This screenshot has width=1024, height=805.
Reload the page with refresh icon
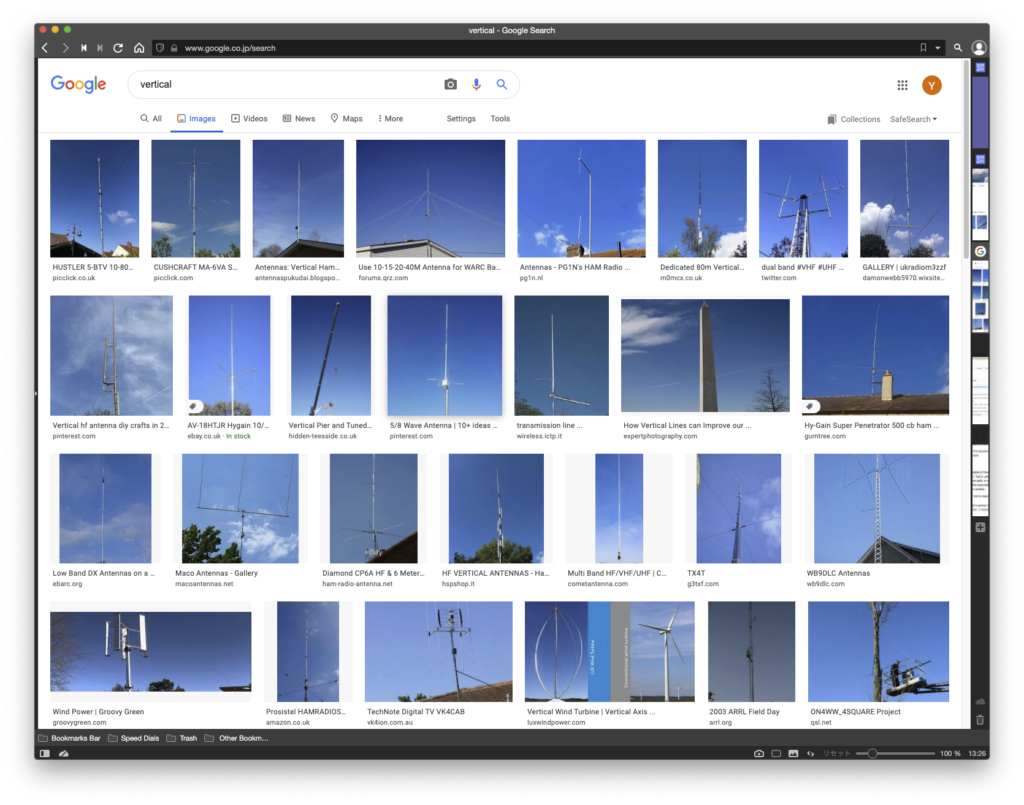pos(118,48)
